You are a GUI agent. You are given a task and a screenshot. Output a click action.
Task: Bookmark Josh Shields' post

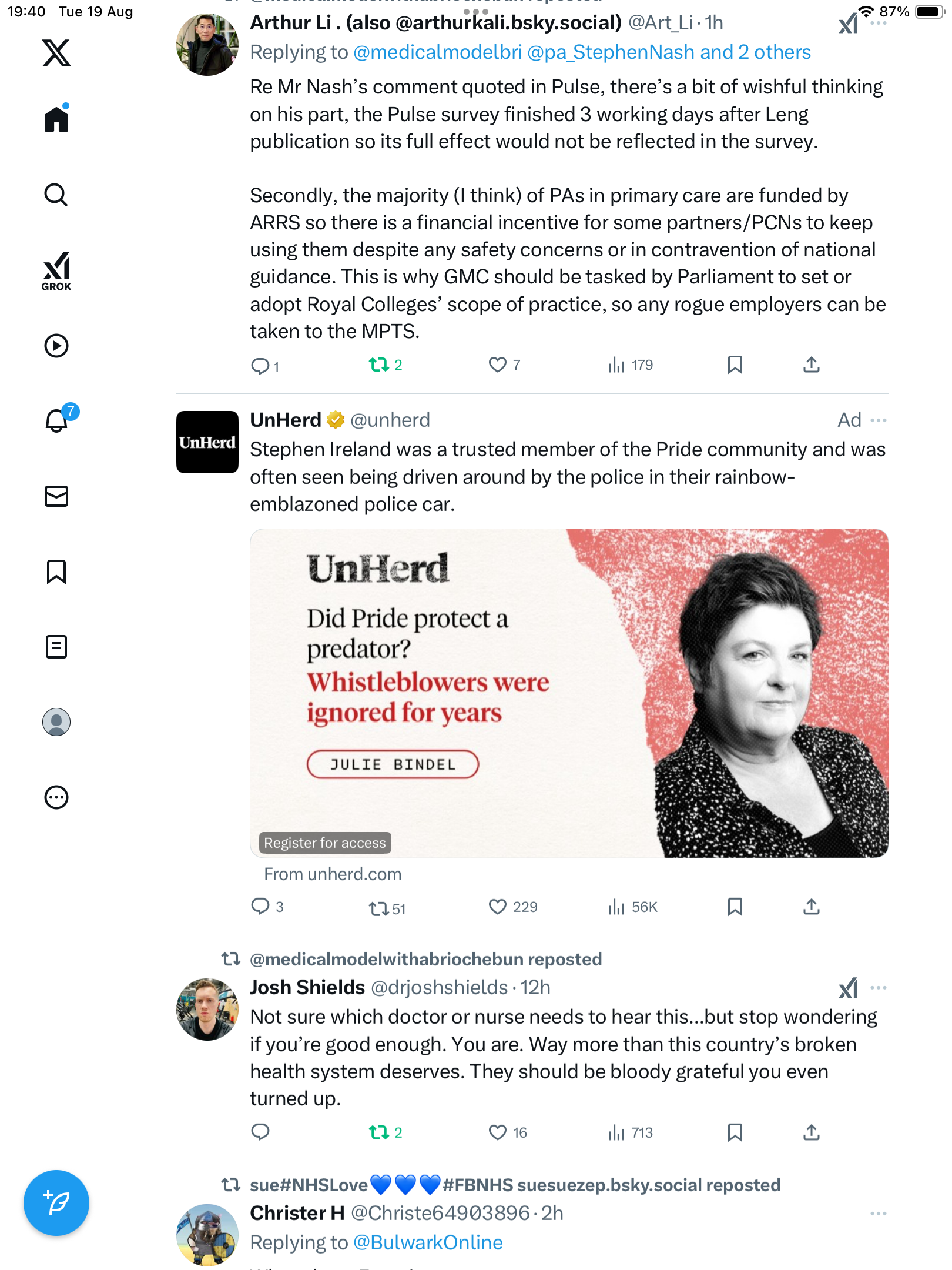[735, 1132]
